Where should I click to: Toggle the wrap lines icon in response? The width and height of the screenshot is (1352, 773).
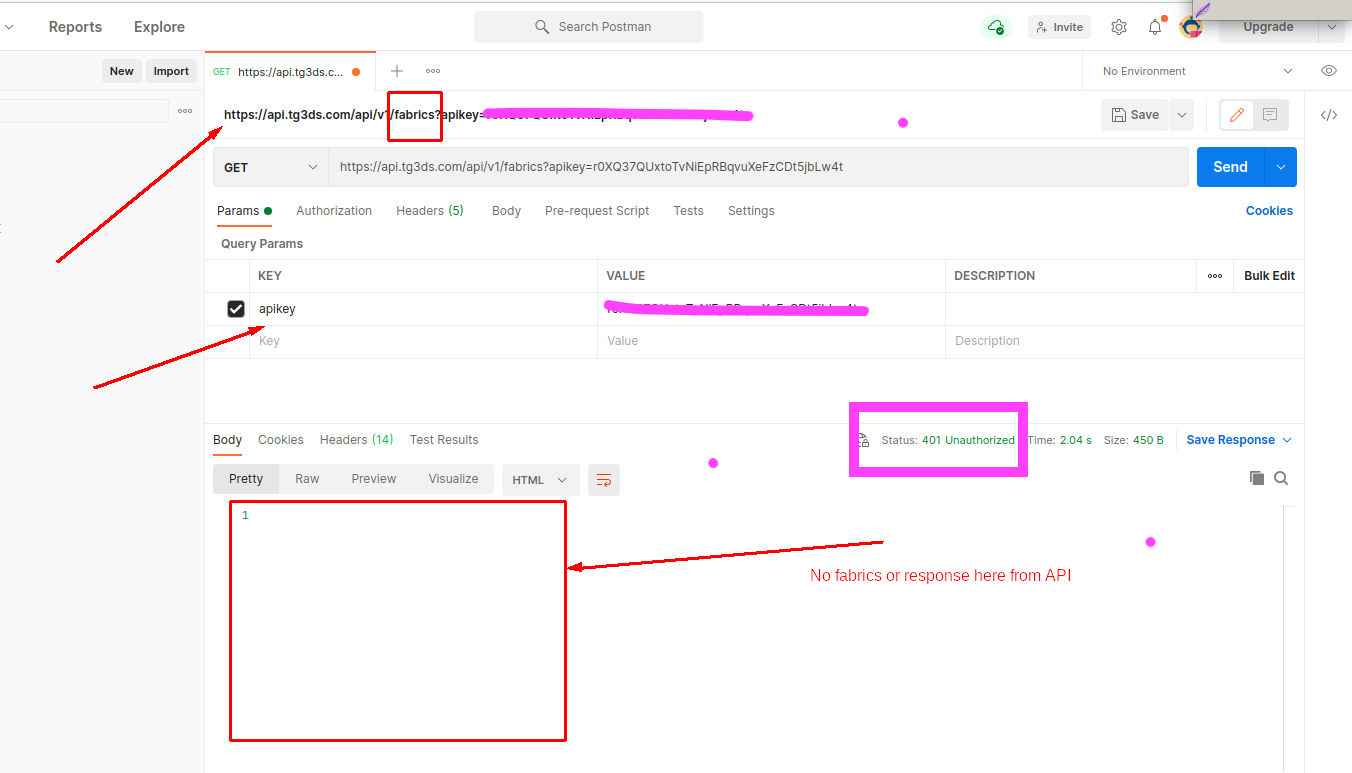(x=604, y=480)
